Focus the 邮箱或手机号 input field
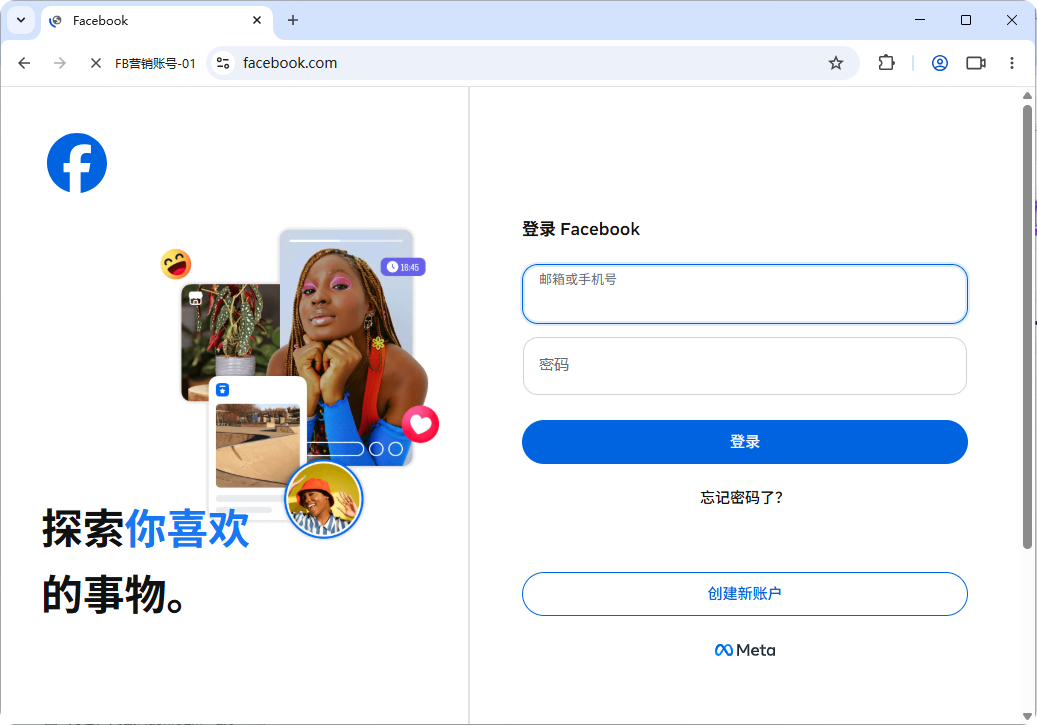Viewport: 1037px width, 725px height. pos(745,294)
